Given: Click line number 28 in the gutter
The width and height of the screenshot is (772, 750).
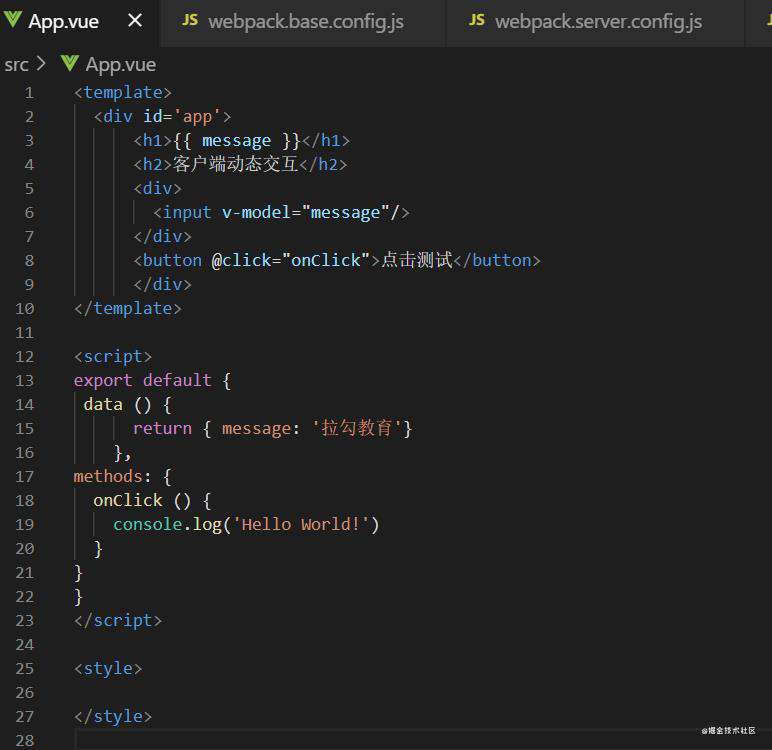Looking at the screenshot, I should pos(25,740).
